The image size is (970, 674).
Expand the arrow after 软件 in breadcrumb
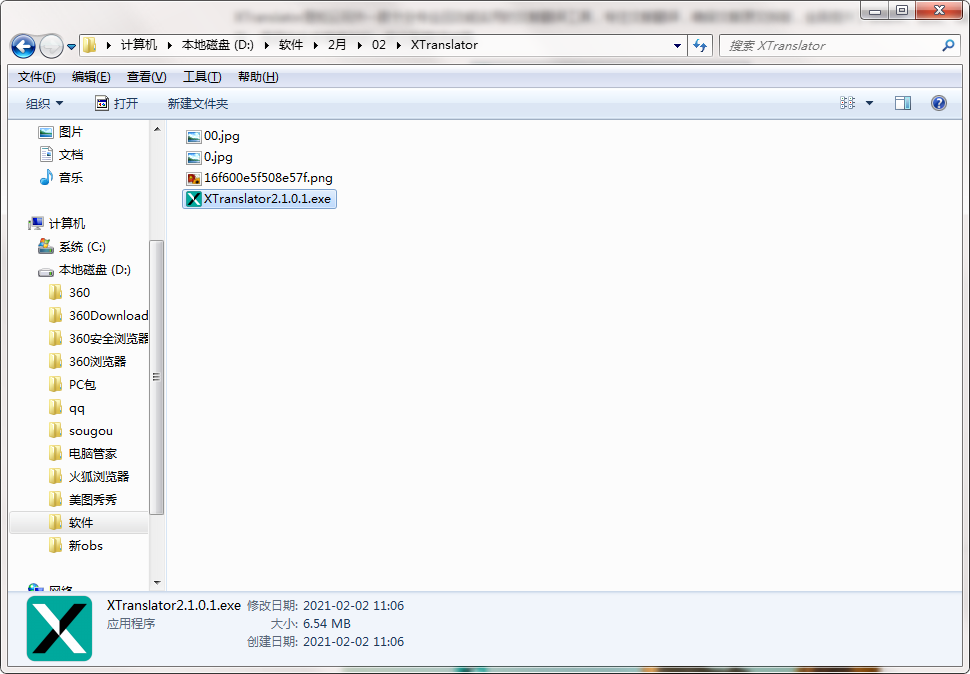pyautogui.click(x=315, y=45)
